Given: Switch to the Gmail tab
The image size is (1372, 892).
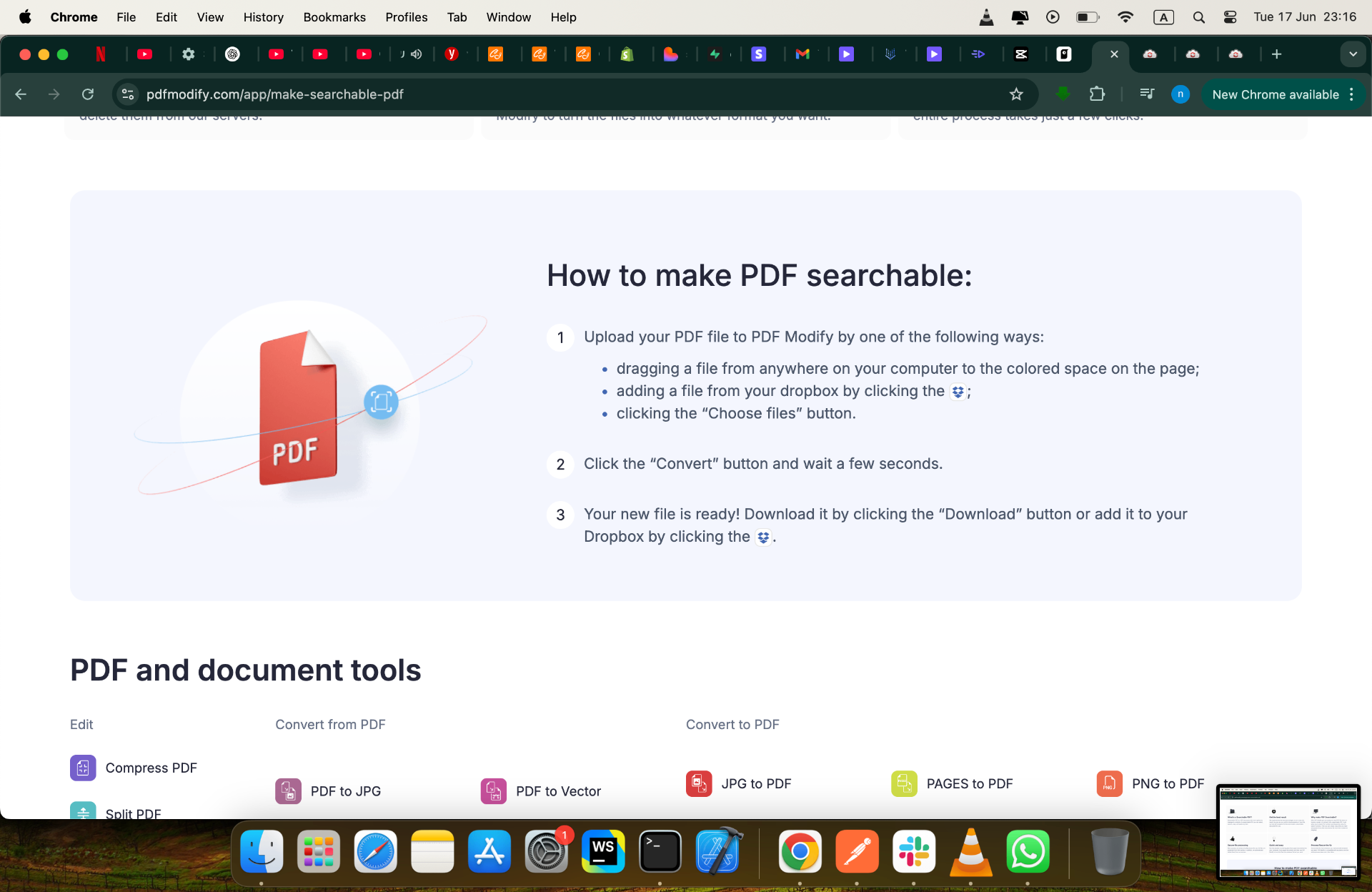Looking at the screenshot, I should 802,54.
